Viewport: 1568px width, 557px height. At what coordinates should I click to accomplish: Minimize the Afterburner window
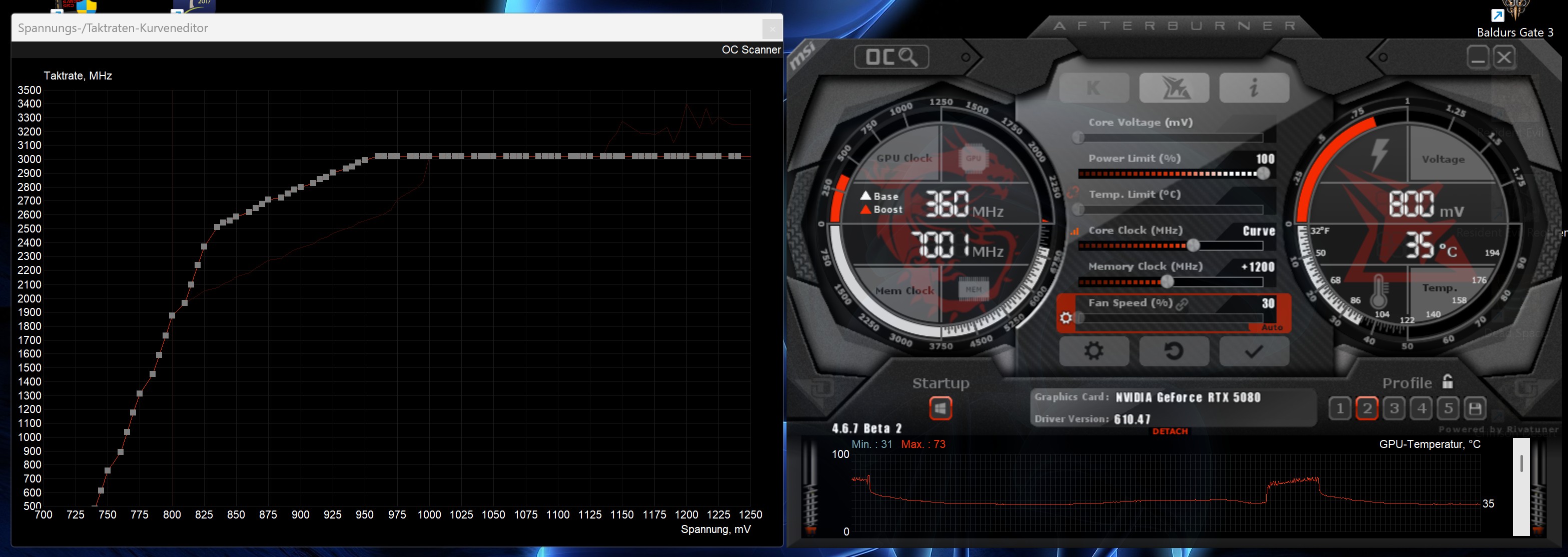point(1477,58)
